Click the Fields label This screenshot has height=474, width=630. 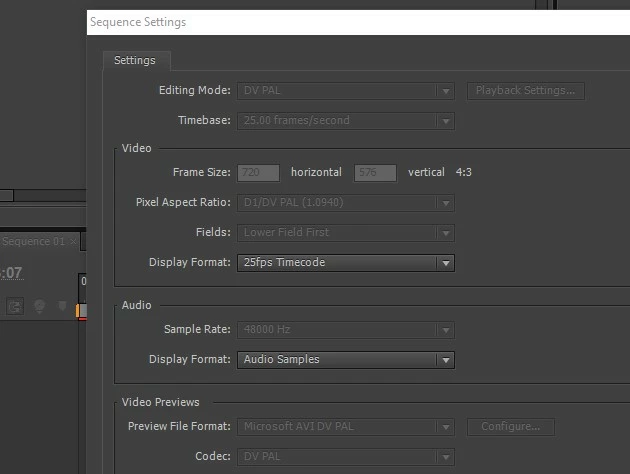[x=213, y=232]
